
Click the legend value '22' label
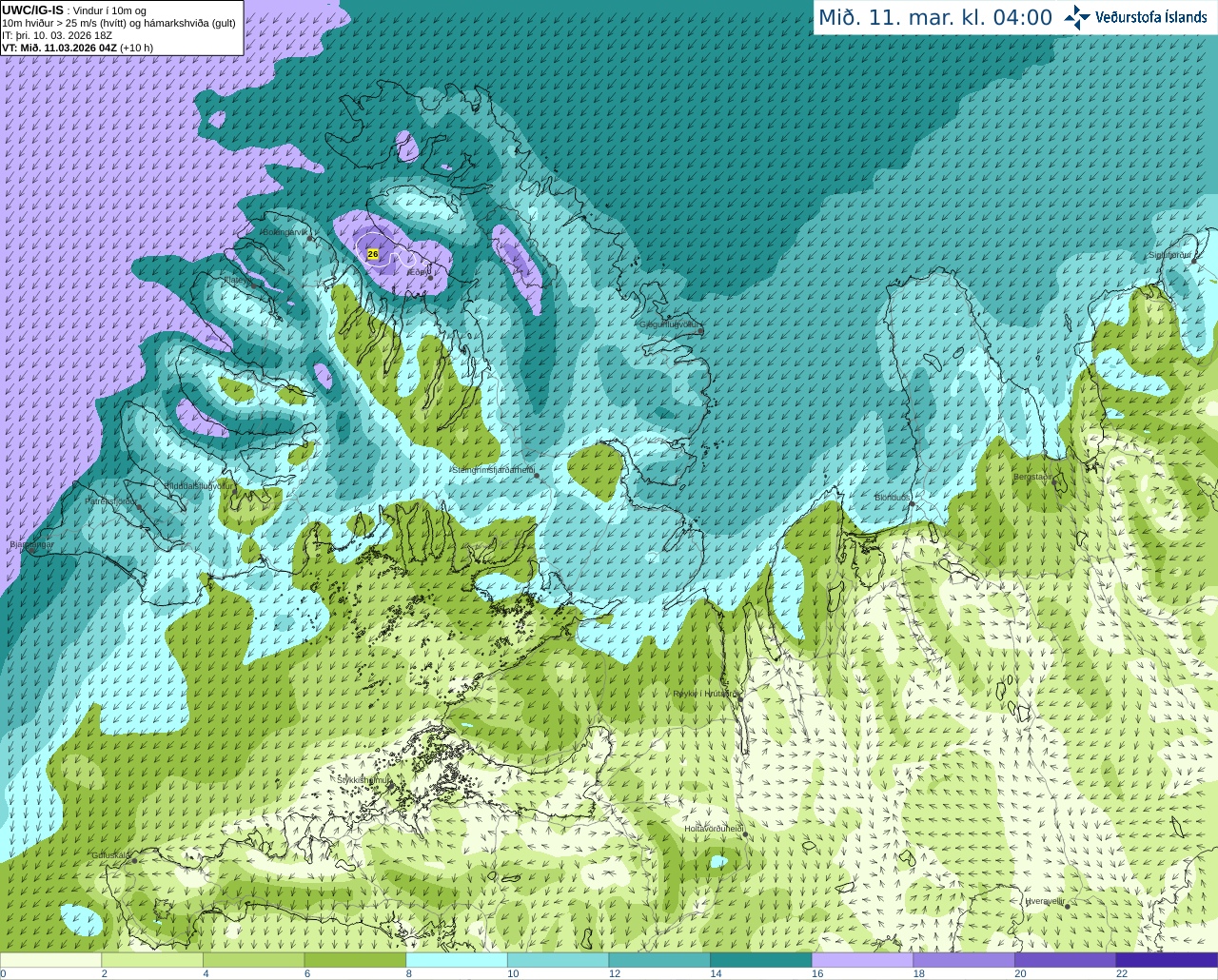click(x=1122, y=973)
